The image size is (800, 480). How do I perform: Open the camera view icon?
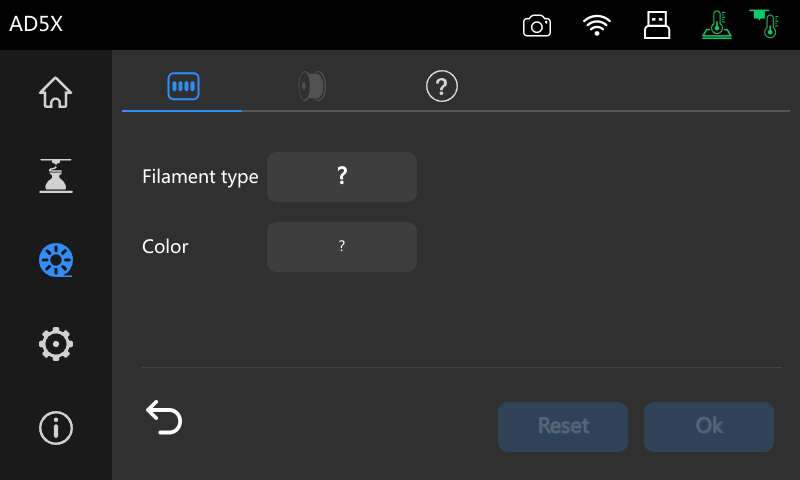pyautogui.click(x=537, y=26)
